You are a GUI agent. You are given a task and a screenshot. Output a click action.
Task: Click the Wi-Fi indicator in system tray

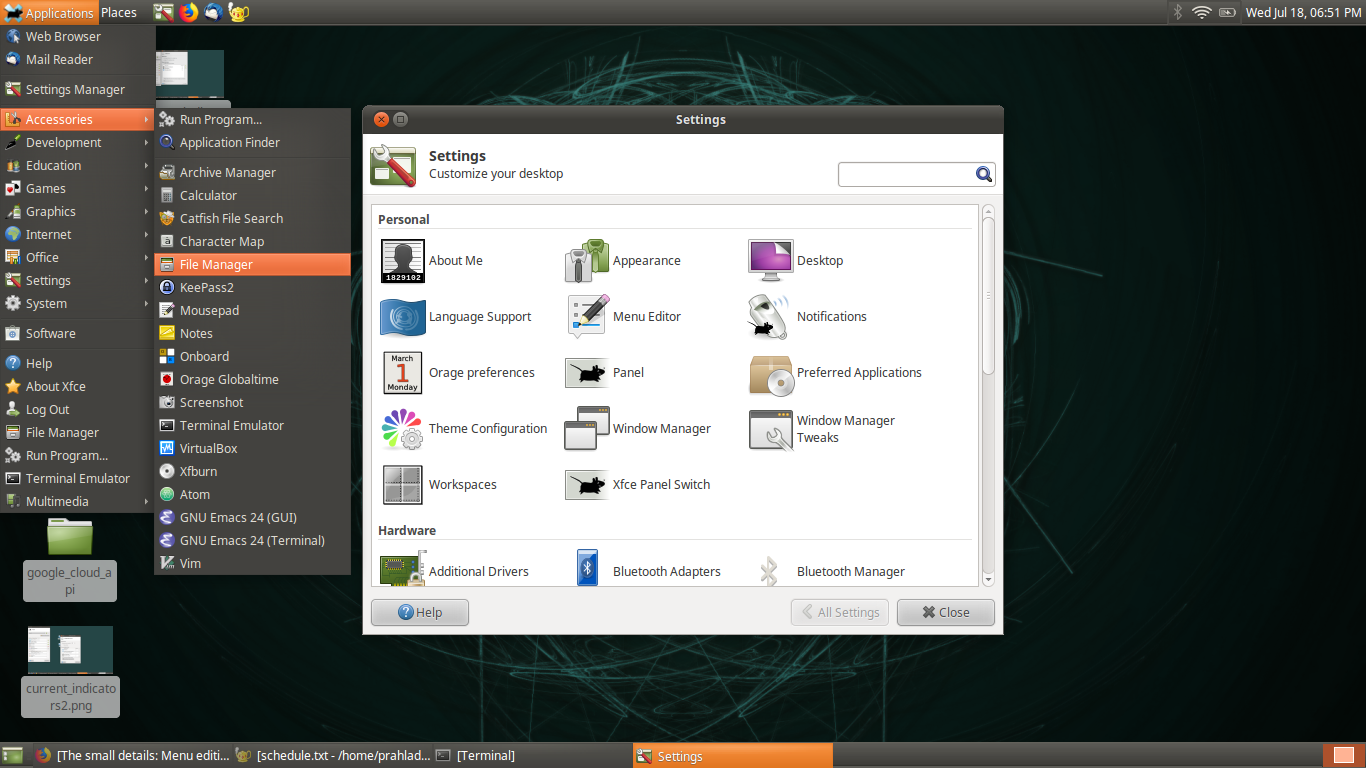click(1201, 12)
